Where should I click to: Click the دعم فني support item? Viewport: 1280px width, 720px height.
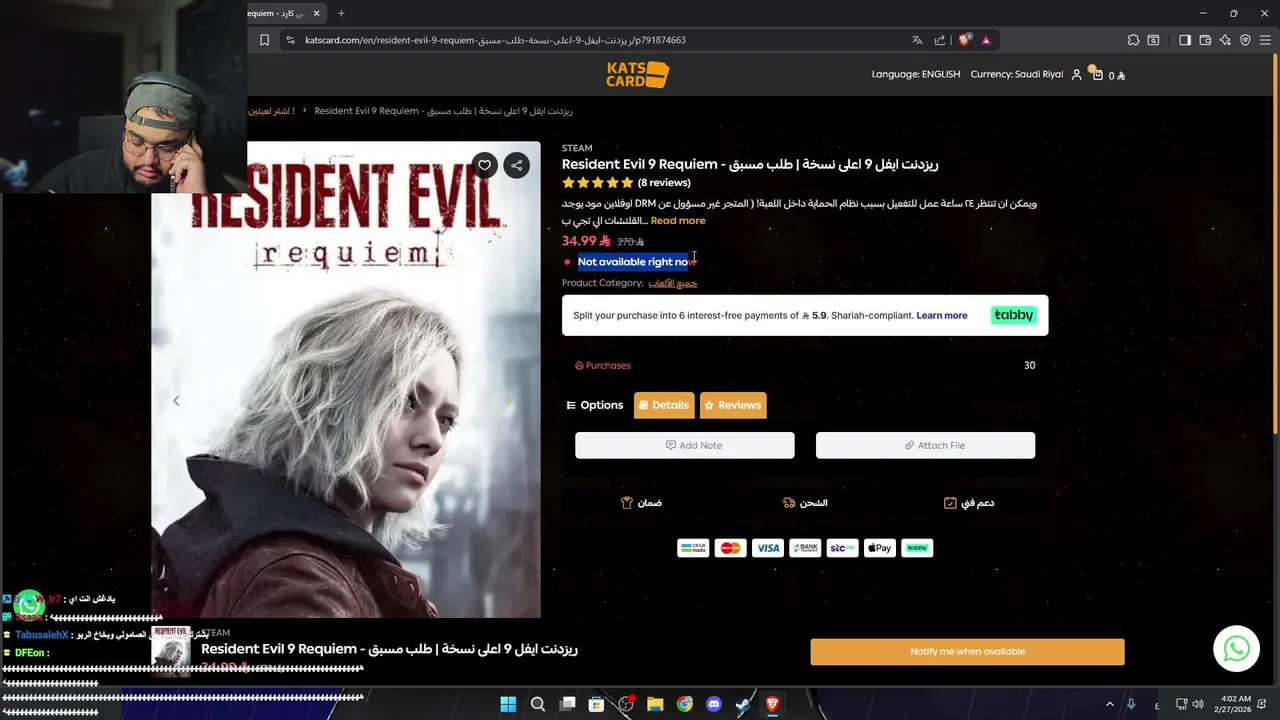point(969,503)
